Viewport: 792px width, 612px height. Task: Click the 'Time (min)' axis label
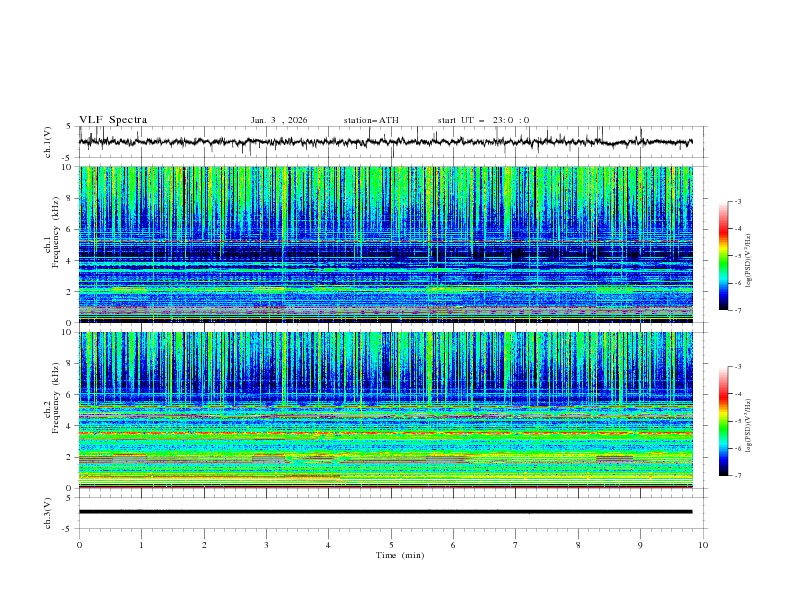click(x=400, y=555)
